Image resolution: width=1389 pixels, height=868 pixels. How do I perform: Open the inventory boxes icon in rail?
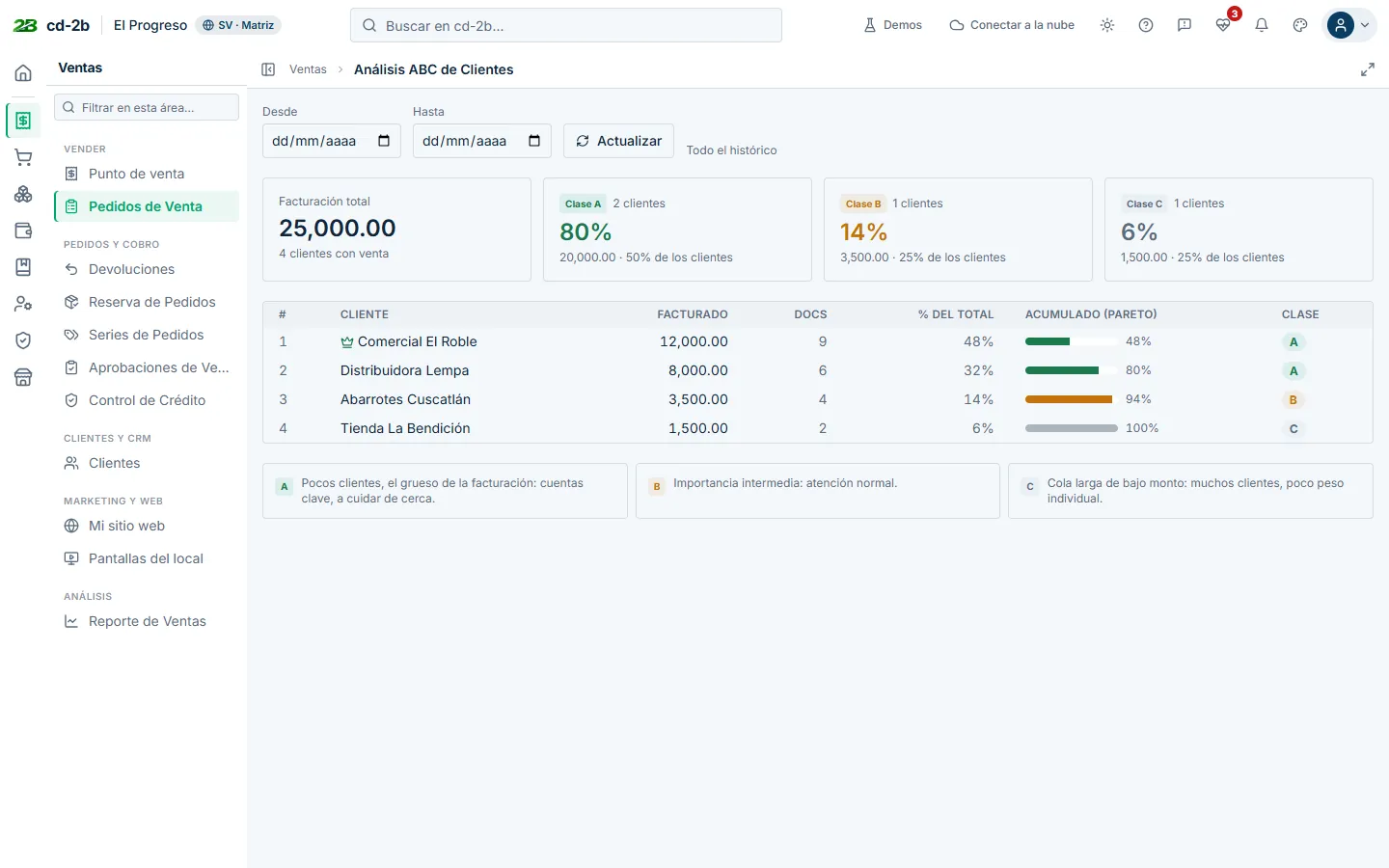(x=23, y=194)
